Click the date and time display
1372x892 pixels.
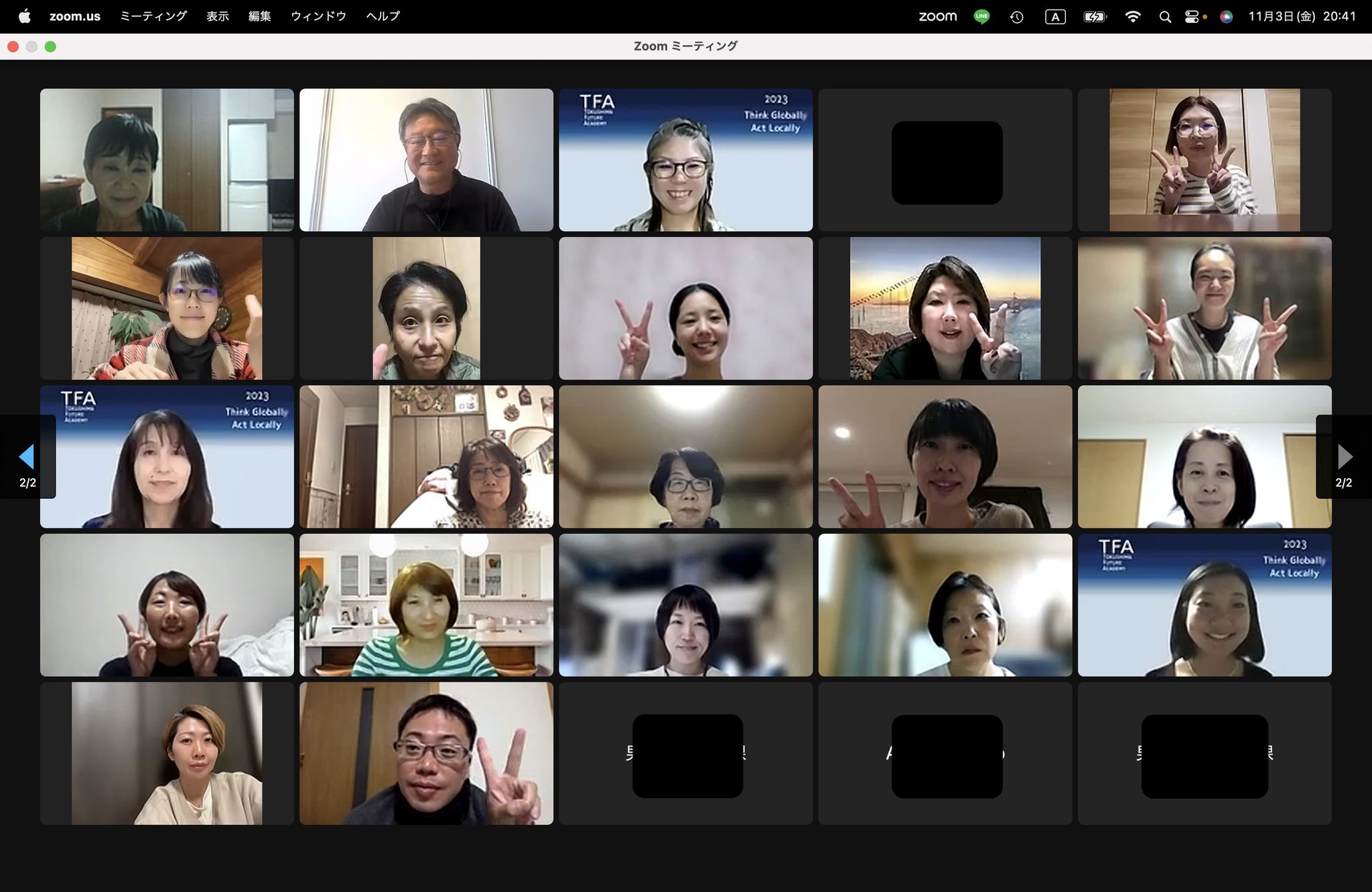click(1302, 17)
